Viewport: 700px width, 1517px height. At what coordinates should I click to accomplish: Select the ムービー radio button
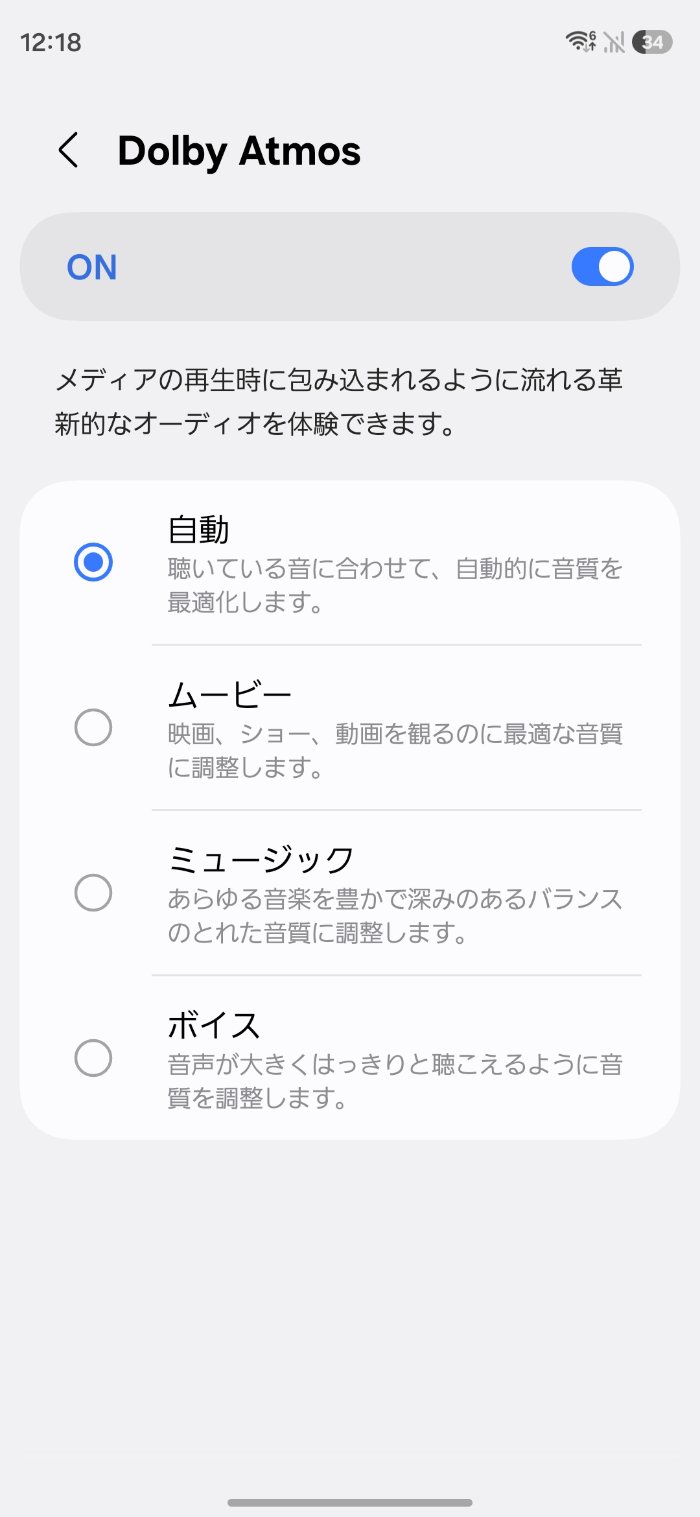93,729
